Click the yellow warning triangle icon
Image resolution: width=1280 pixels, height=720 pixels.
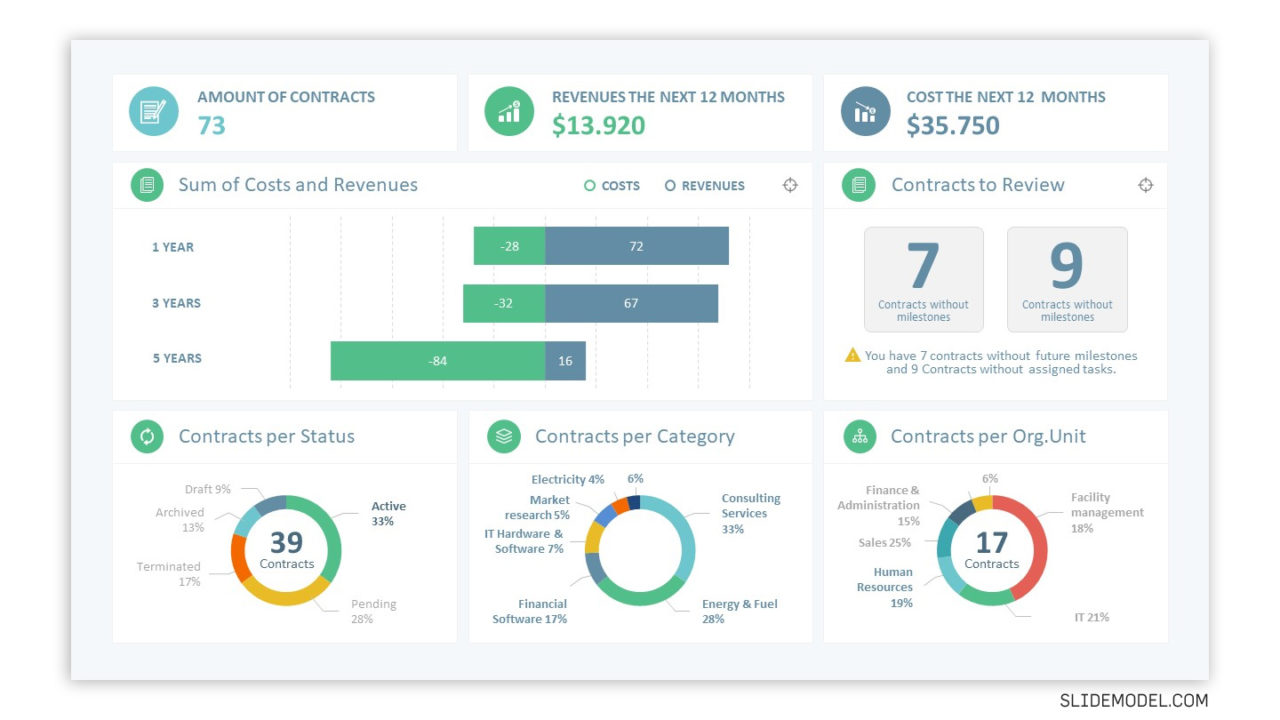pos(852,355)
